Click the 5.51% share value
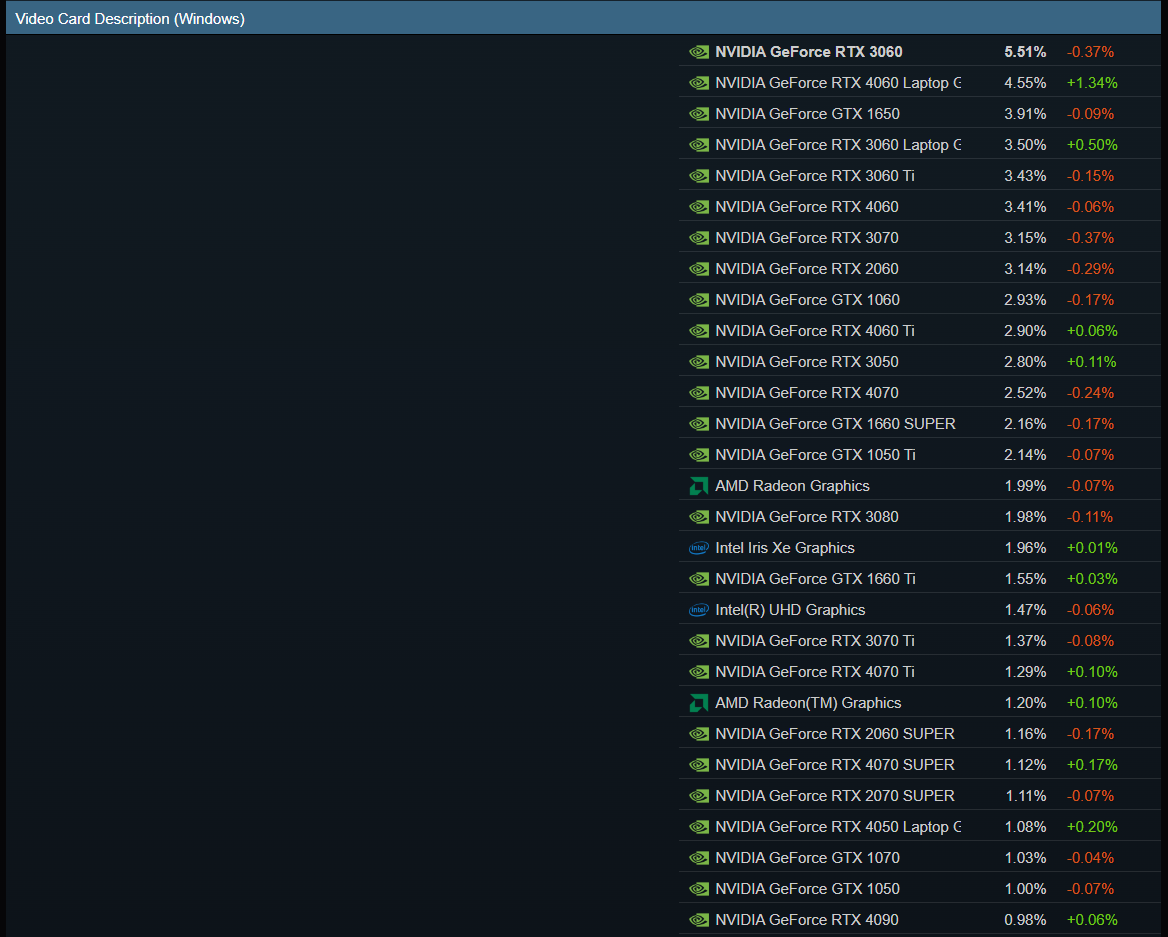Screen dimensions: 1168x937 click(1025, 52)
